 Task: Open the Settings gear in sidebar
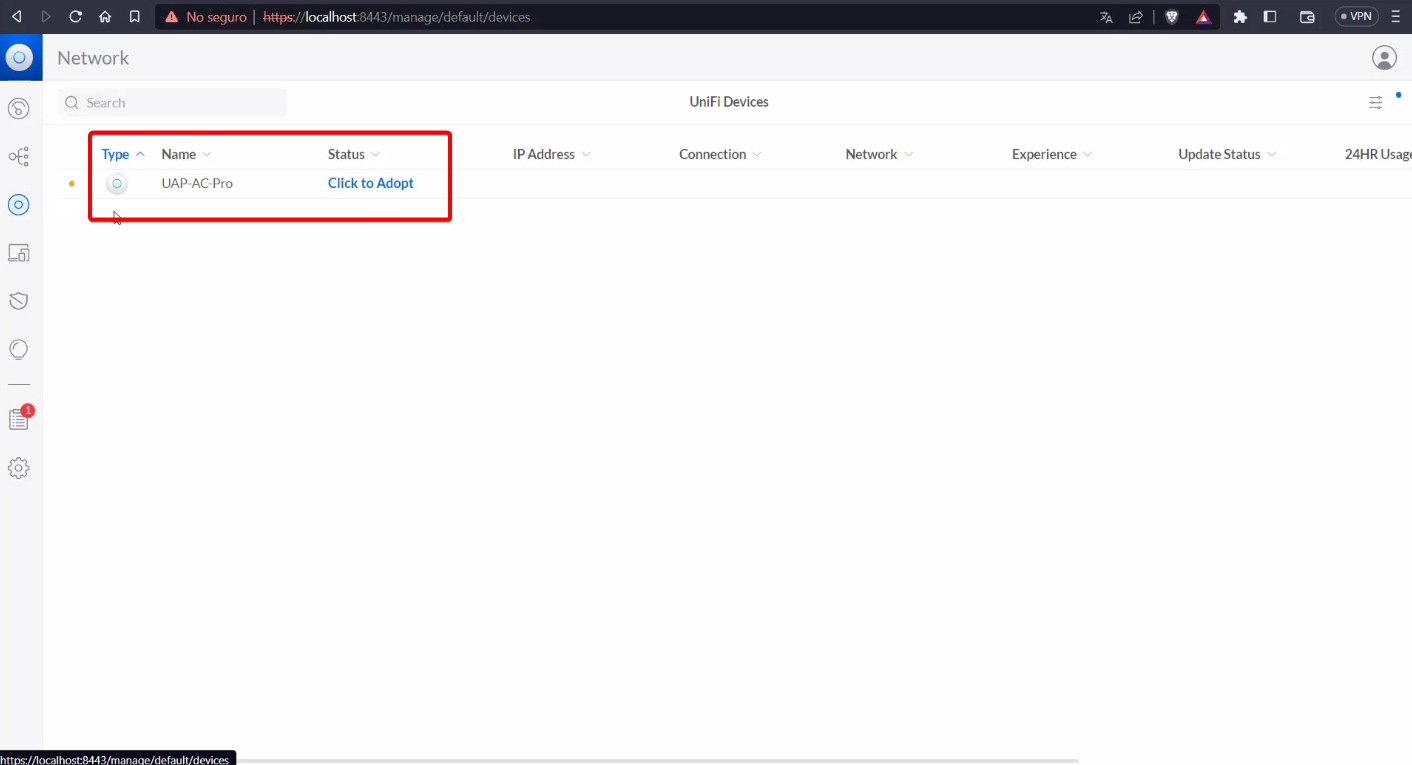click(x=18, y=467)
